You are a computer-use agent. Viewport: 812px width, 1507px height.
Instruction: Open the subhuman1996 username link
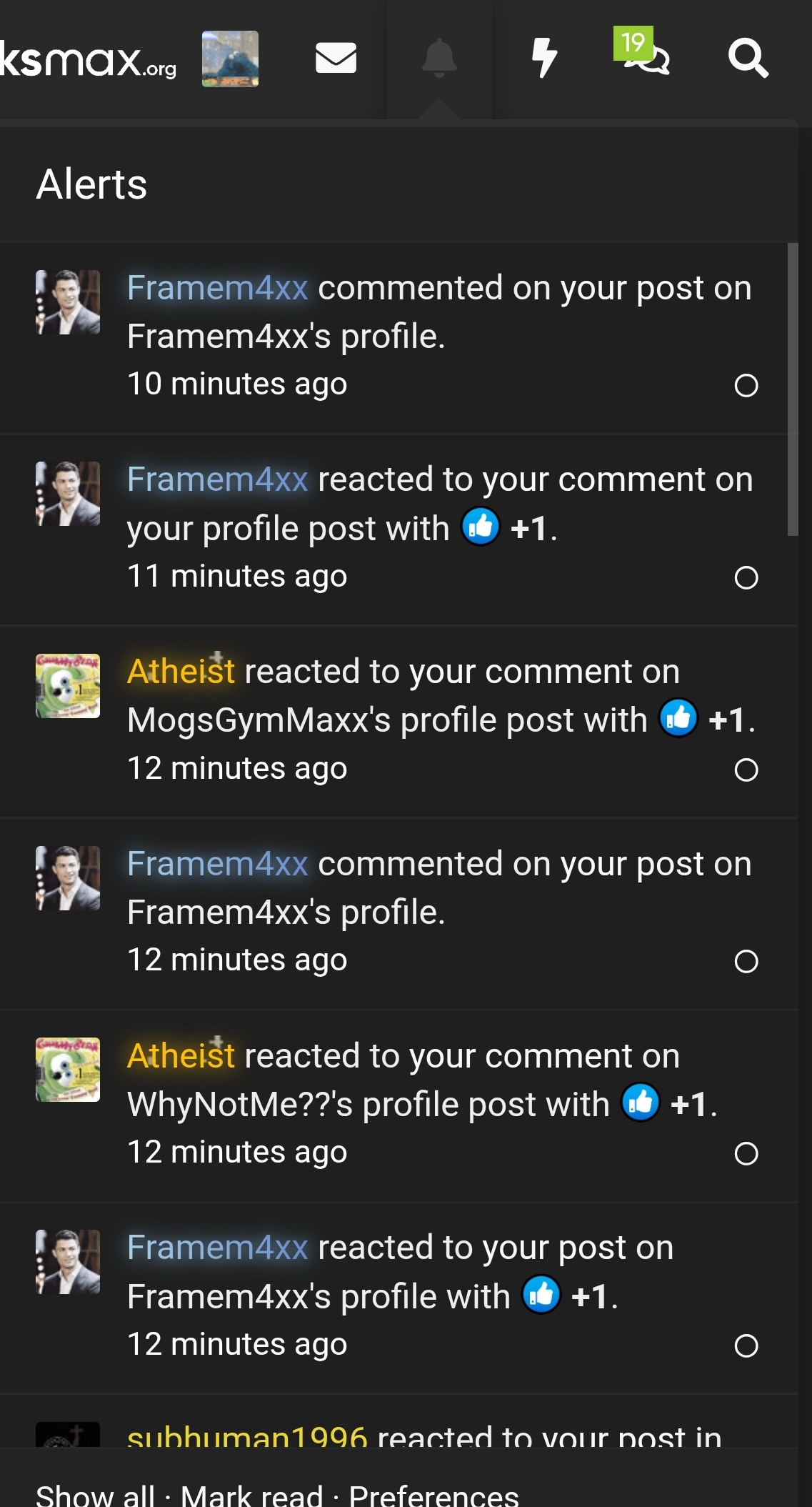pyautogui.click(x=247, y=1436)
